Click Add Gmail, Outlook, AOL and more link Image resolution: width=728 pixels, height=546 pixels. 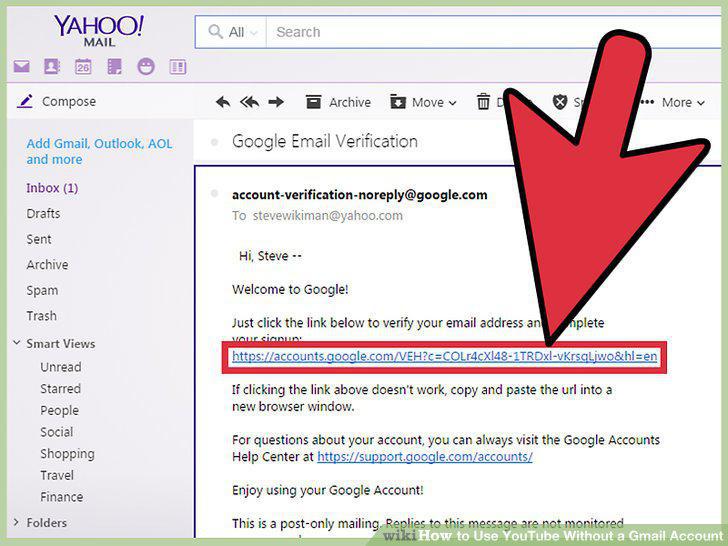99,151
